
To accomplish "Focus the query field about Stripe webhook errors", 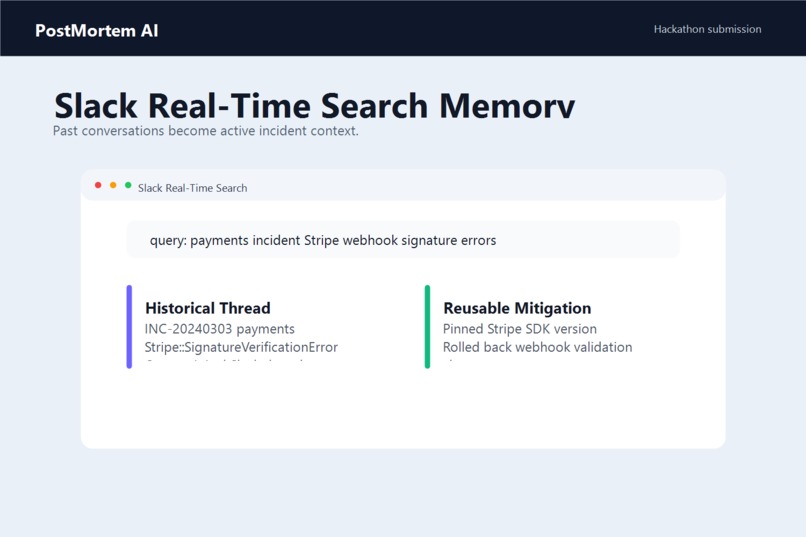I will tap(403, 240).
